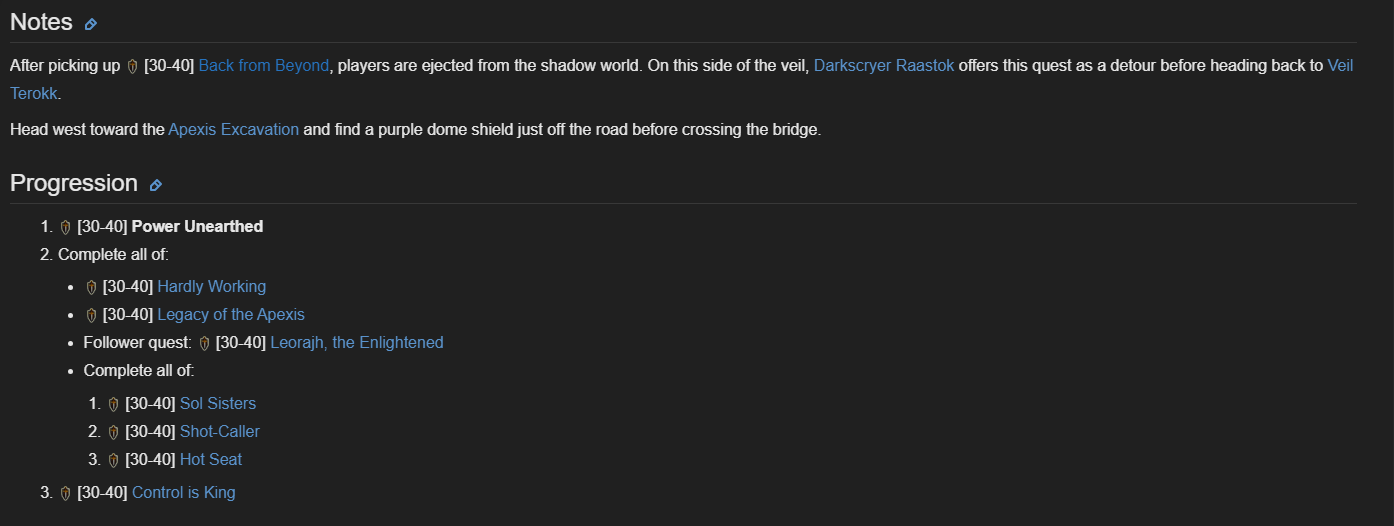Open the Back from Beyond quest link
This screenshot has width=1394, height=526.
coord(263,66)
